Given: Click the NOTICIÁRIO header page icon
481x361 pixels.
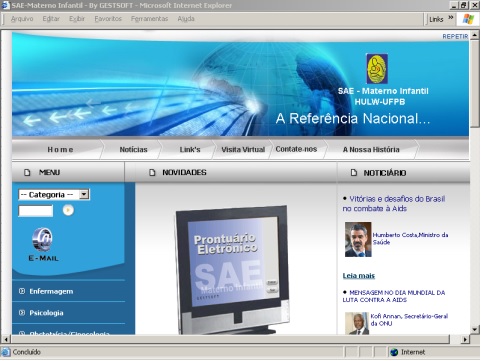Looking at the screenshot, I should coord(354,172).
